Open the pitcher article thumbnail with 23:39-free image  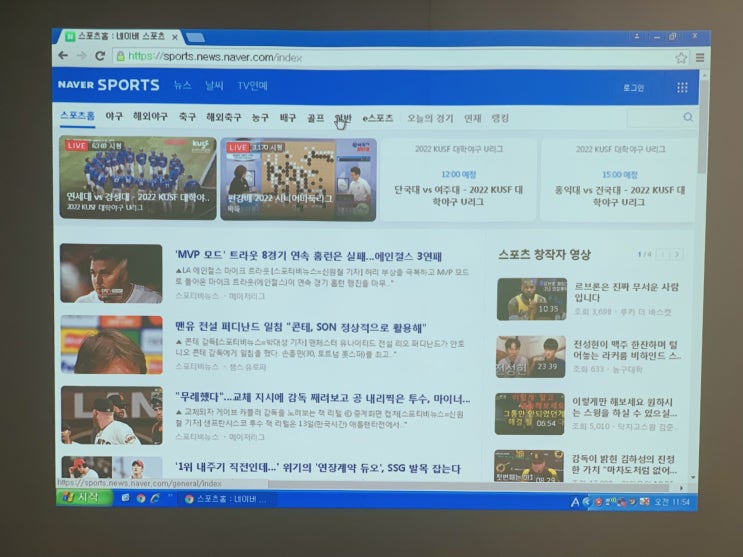click(112, 415)
